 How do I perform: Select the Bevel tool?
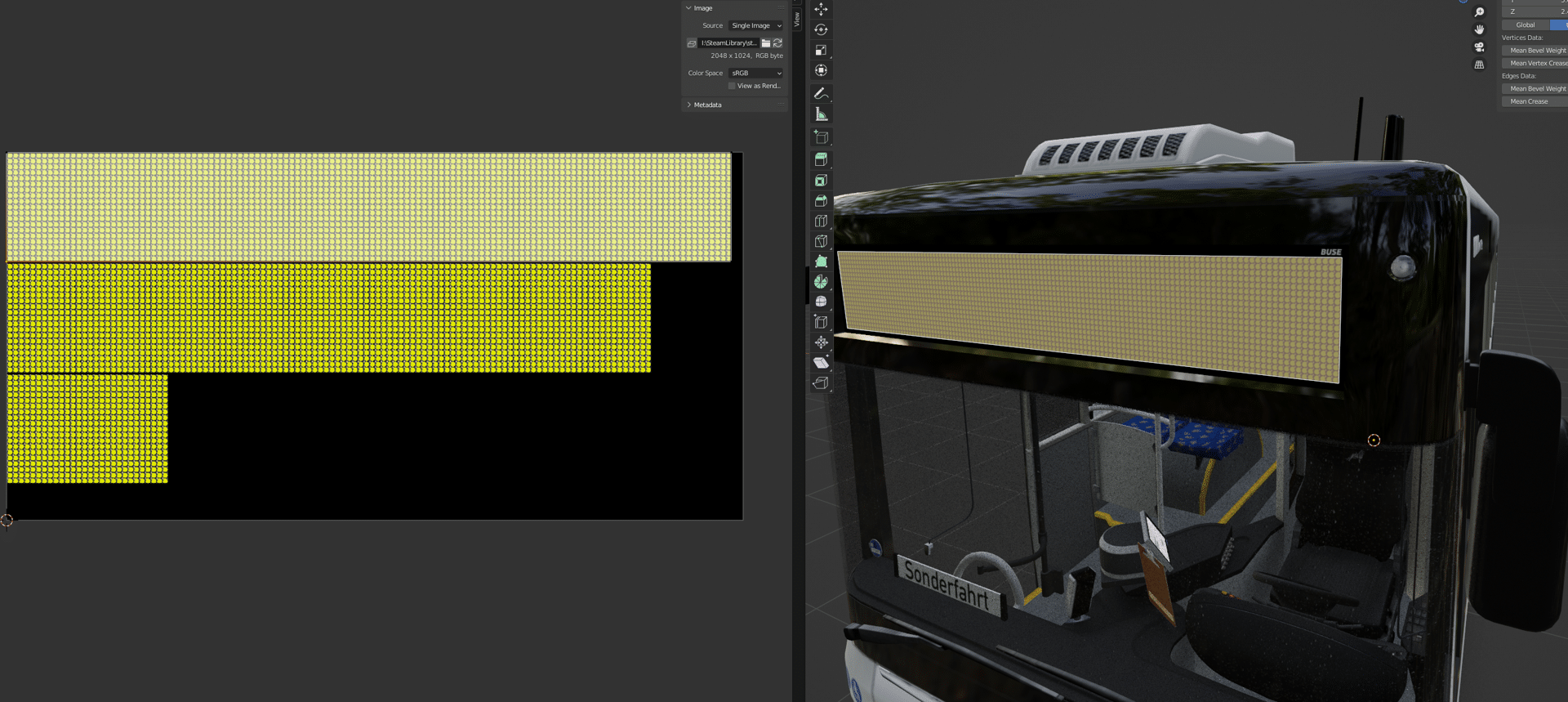point(821,200)
